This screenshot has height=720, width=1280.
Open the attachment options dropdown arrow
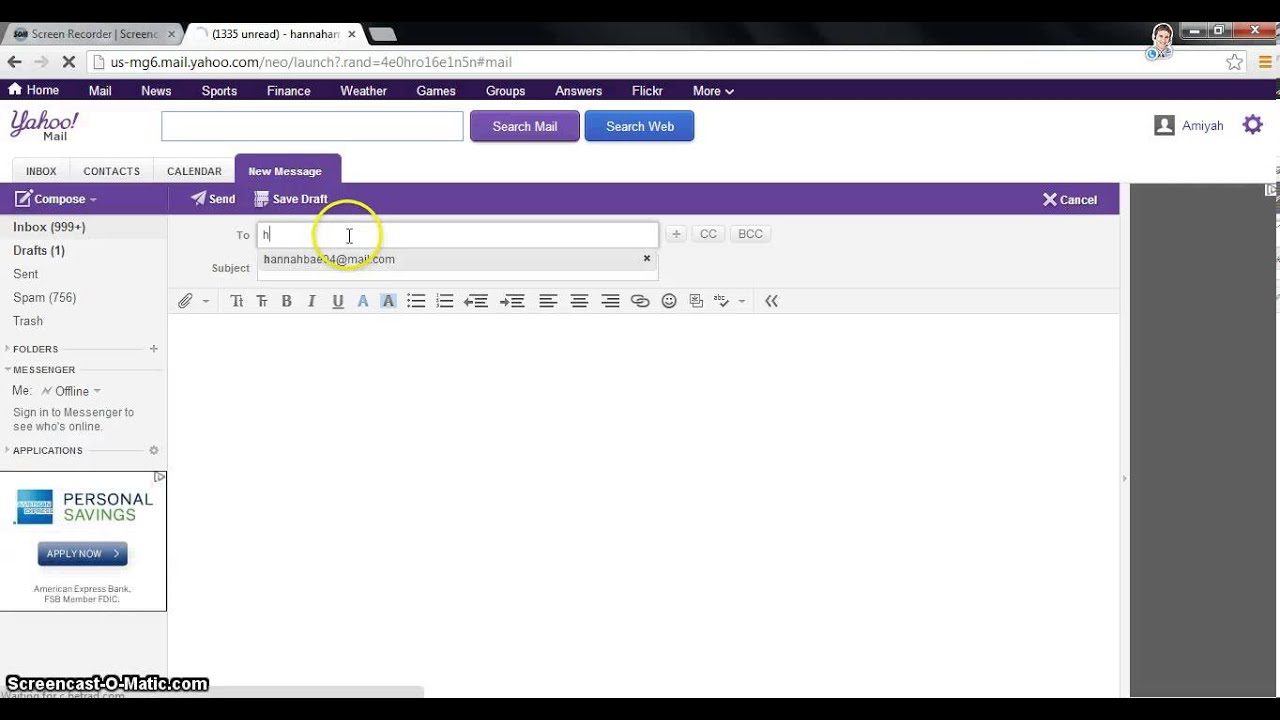206,301
